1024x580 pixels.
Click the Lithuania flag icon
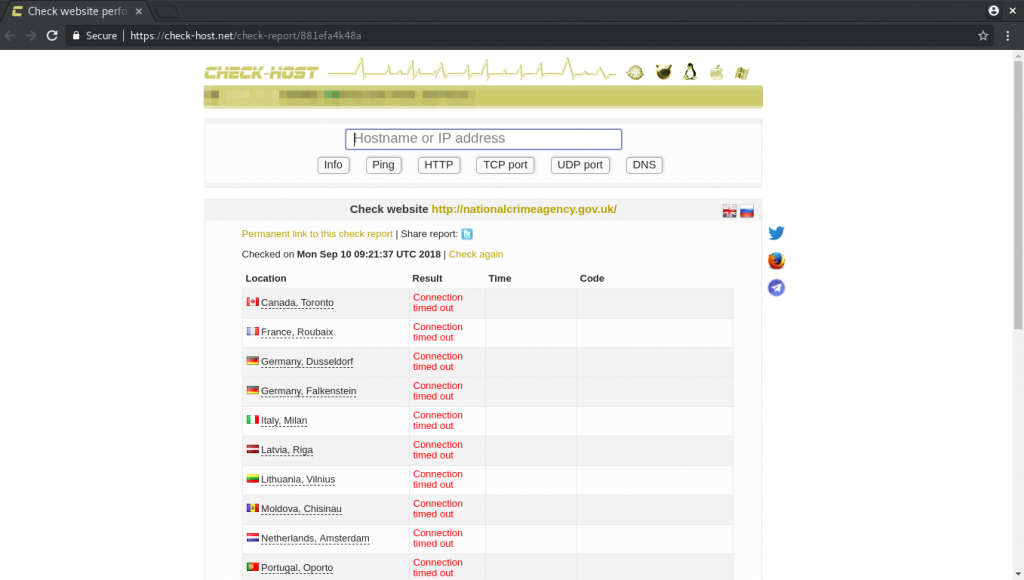point(253,479)
